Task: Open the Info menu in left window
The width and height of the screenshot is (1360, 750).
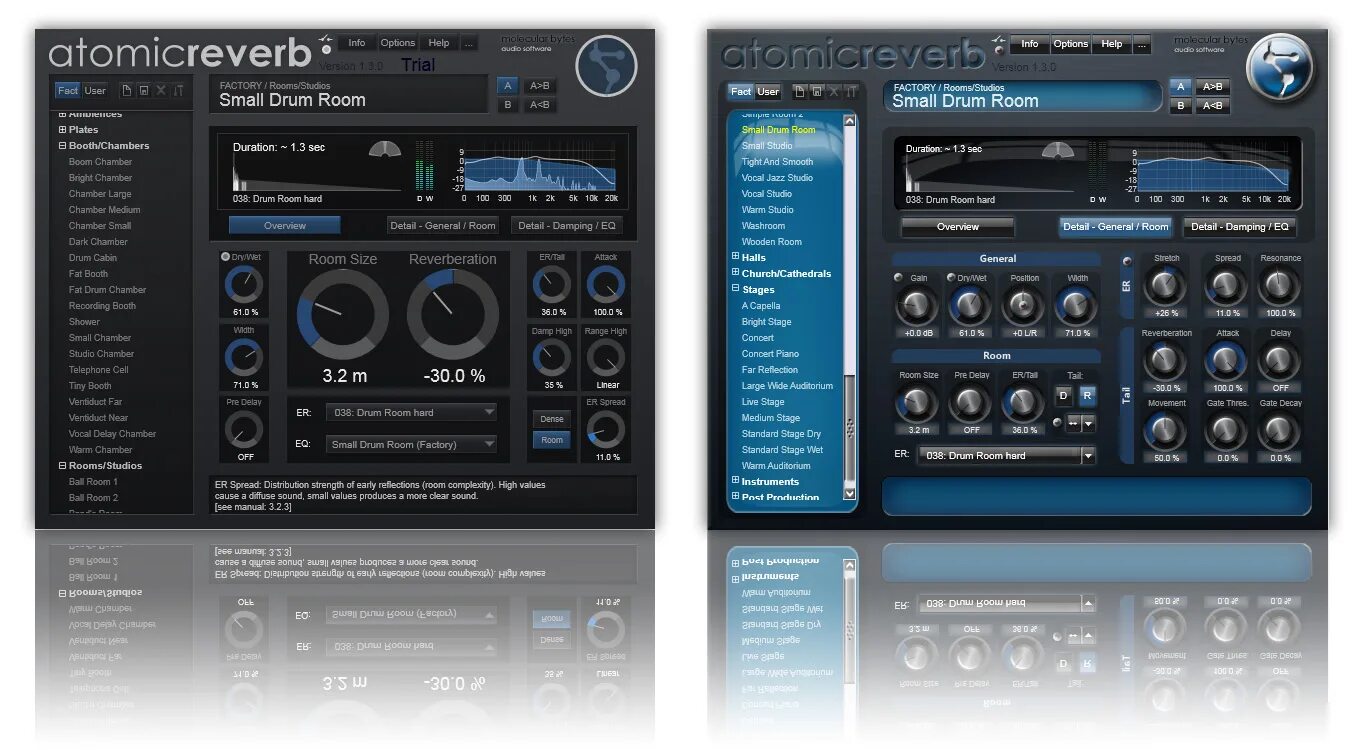Action: [356, 43]
